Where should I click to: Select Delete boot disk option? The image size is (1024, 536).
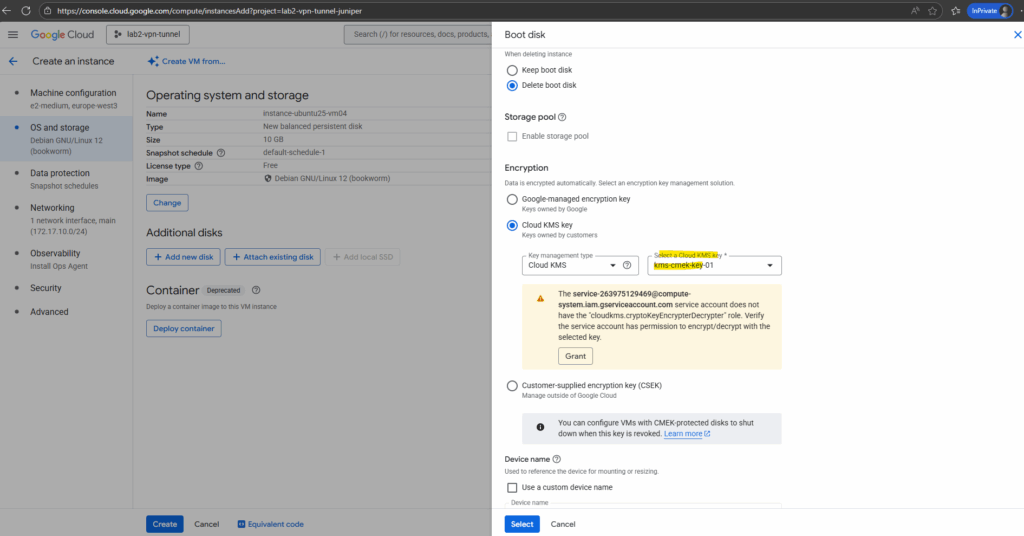tap(512, 86)
